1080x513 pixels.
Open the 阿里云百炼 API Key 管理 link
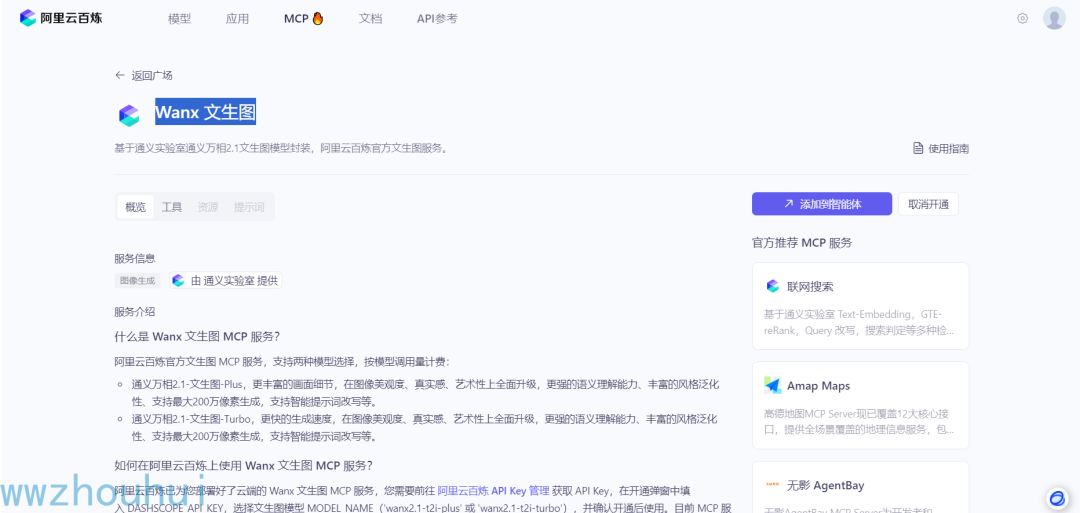[493, 491]
